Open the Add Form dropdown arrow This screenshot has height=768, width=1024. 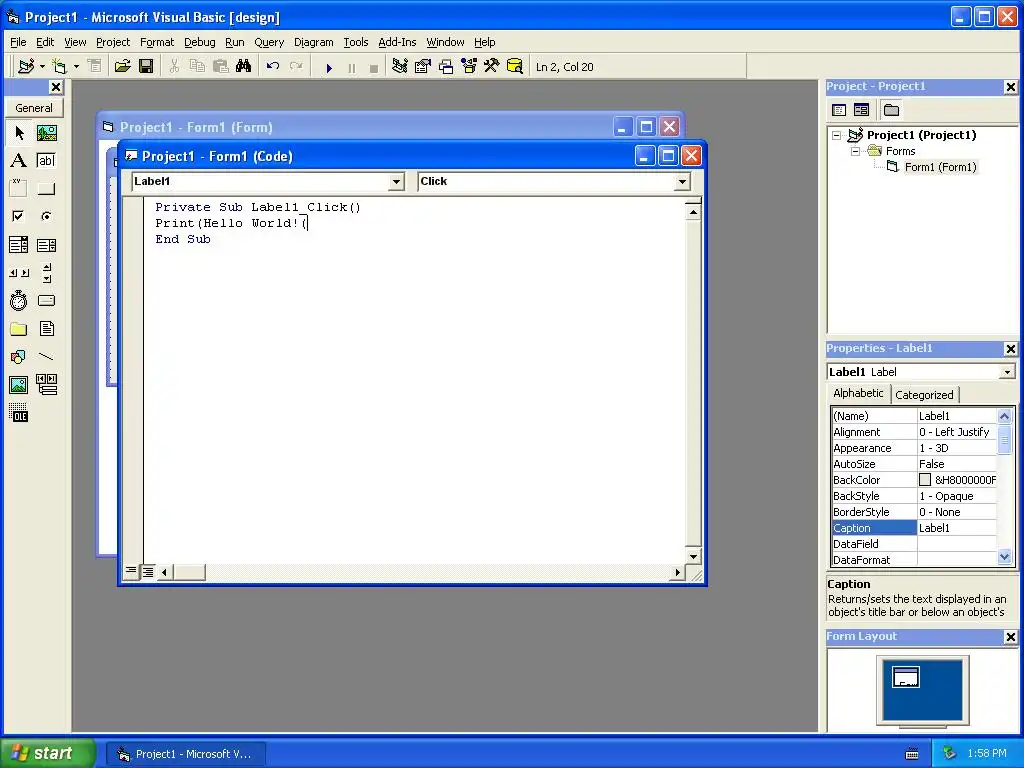tap(76, 67)
